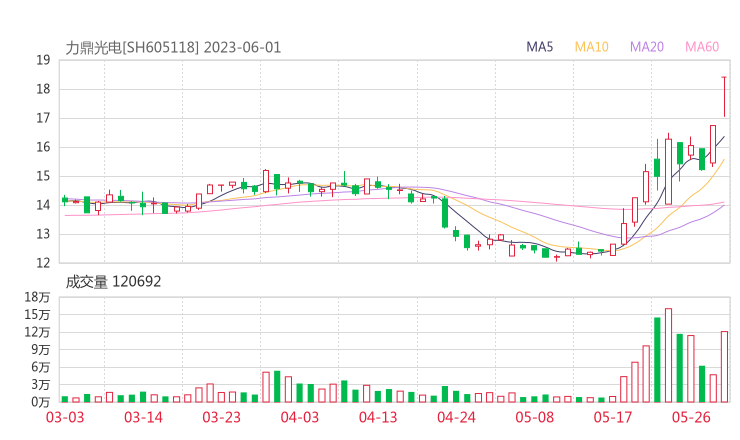This screenshot has width=740, height=440.
Task: Click the 18万 volume axis label
Action: (x=37, y=297)
